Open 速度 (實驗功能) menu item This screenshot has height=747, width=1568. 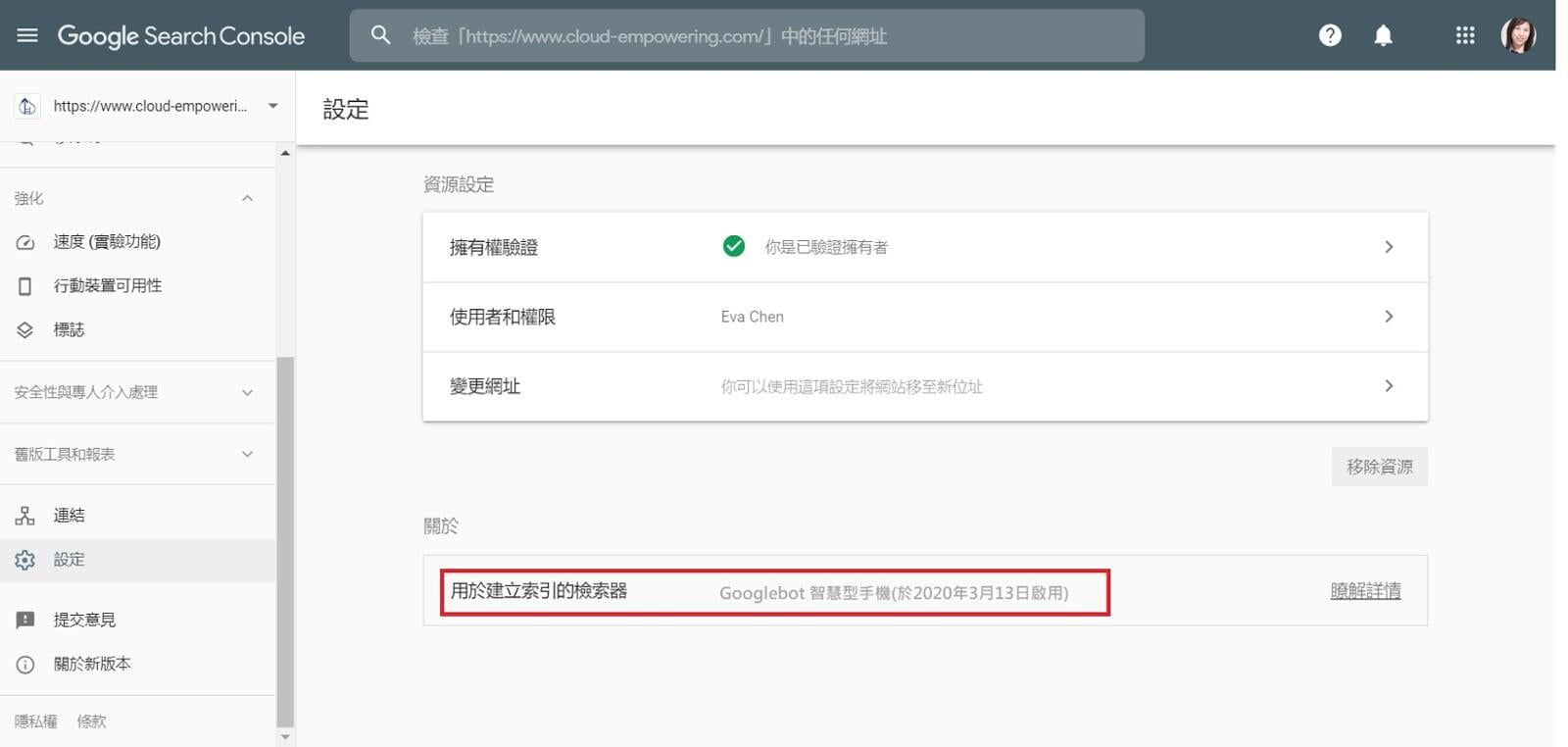pos(137,242)
